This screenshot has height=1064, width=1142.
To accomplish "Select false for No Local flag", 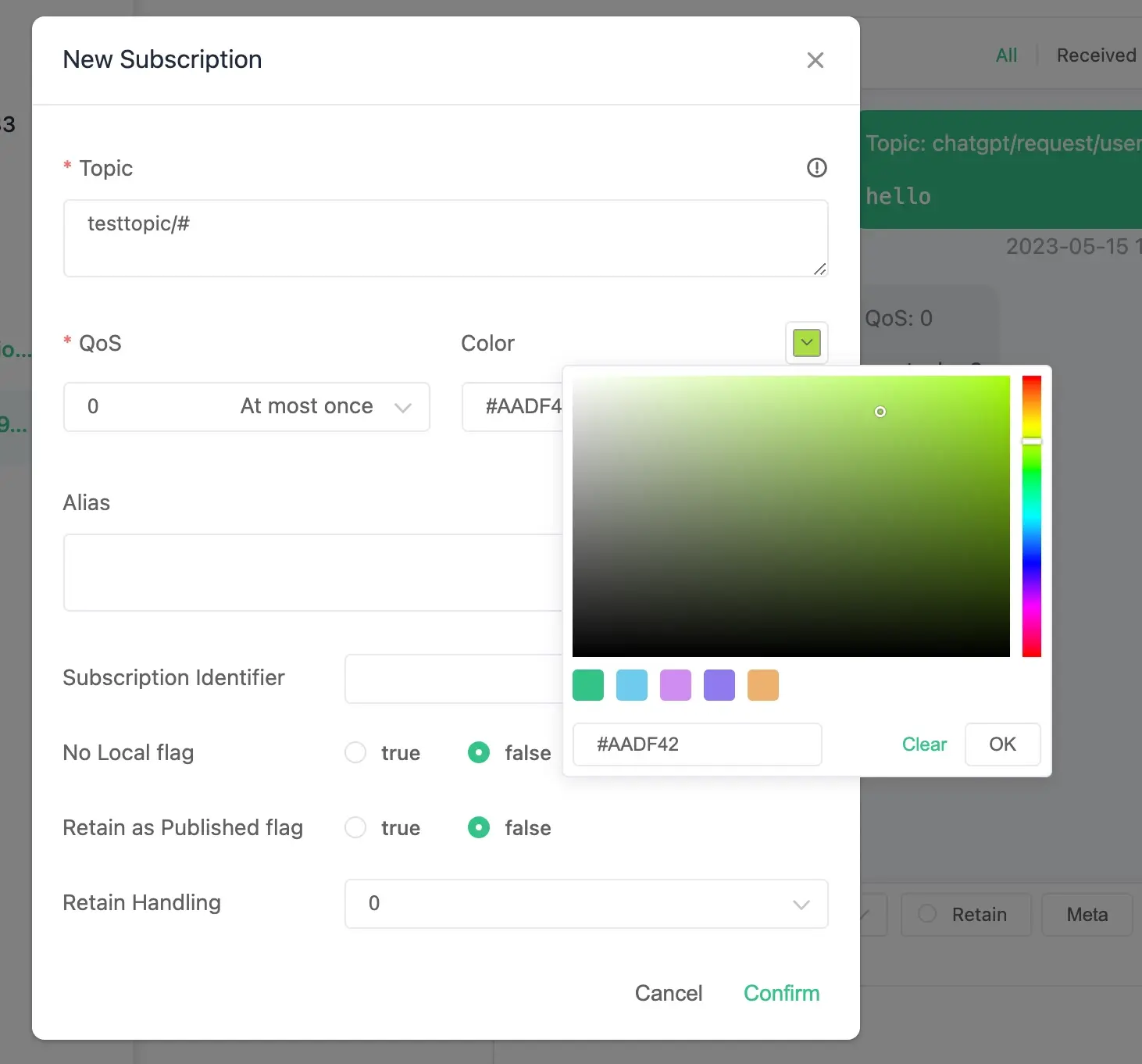I will point(479,752).
